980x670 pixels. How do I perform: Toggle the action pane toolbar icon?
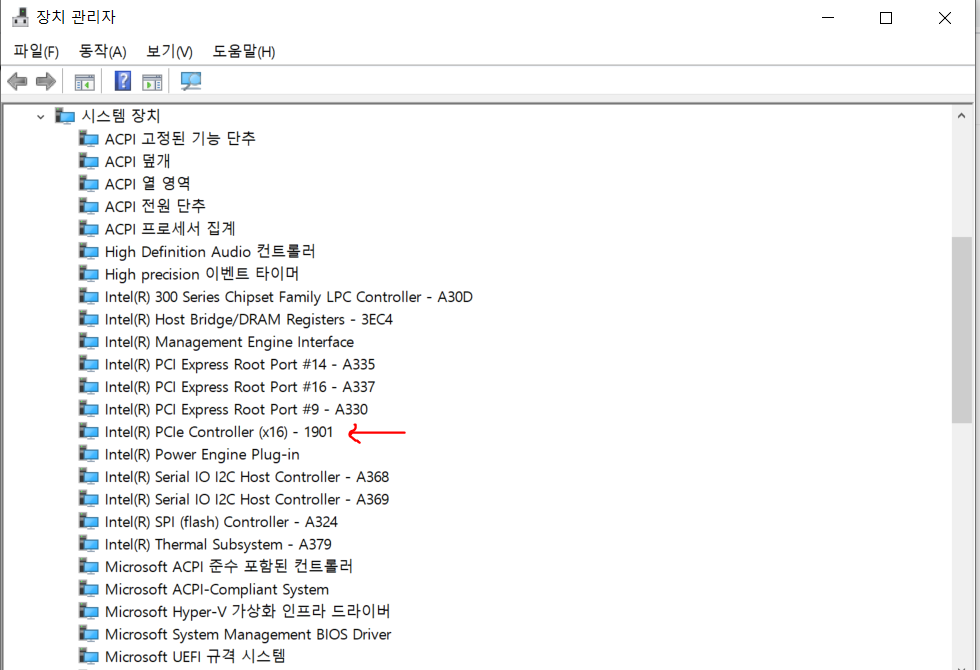pyautogui.click(x=152, y=82)
